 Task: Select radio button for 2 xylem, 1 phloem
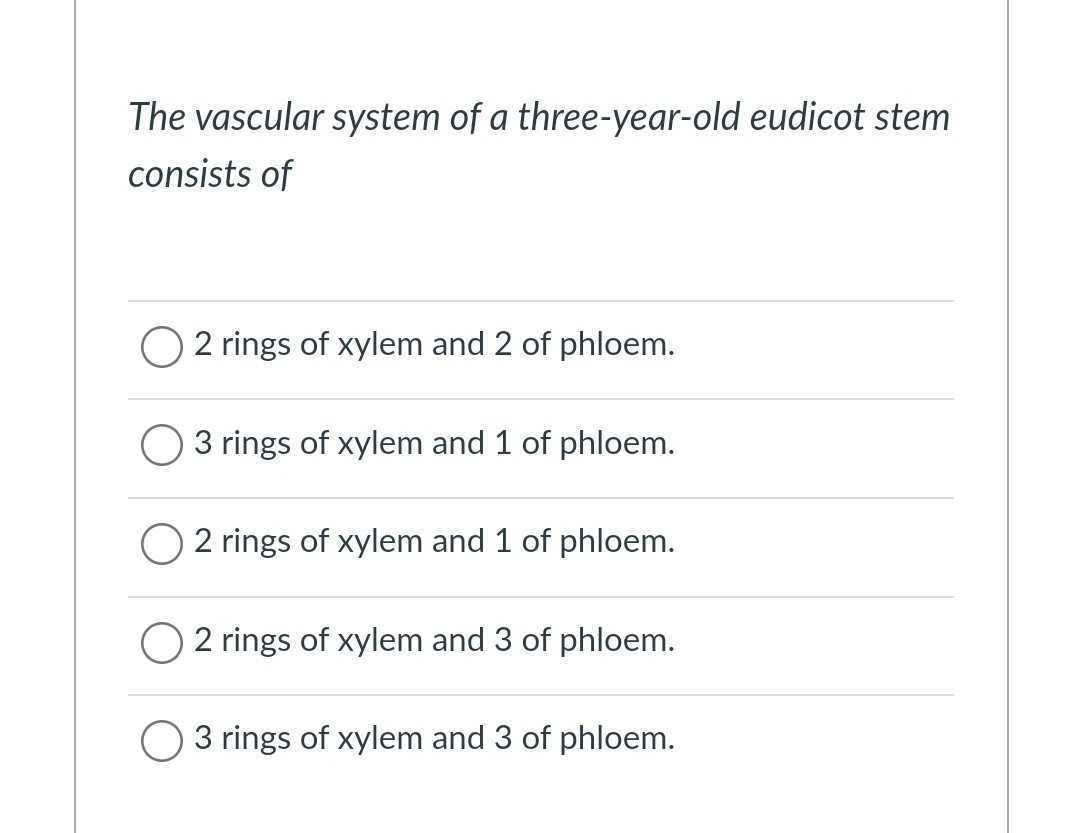(x=162, y=544)
